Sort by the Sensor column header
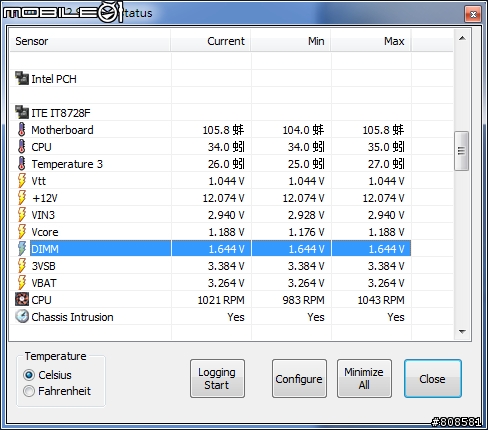 point(90,41)
